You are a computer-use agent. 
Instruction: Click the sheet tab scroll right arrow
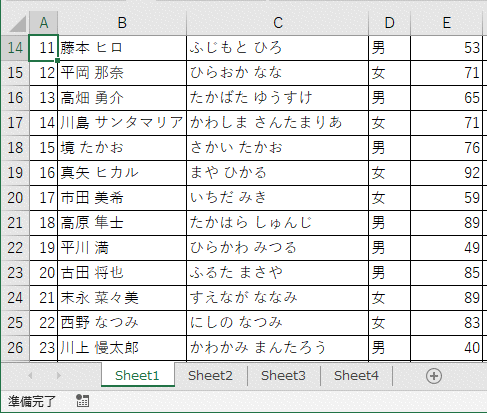(x=59, y=376)
